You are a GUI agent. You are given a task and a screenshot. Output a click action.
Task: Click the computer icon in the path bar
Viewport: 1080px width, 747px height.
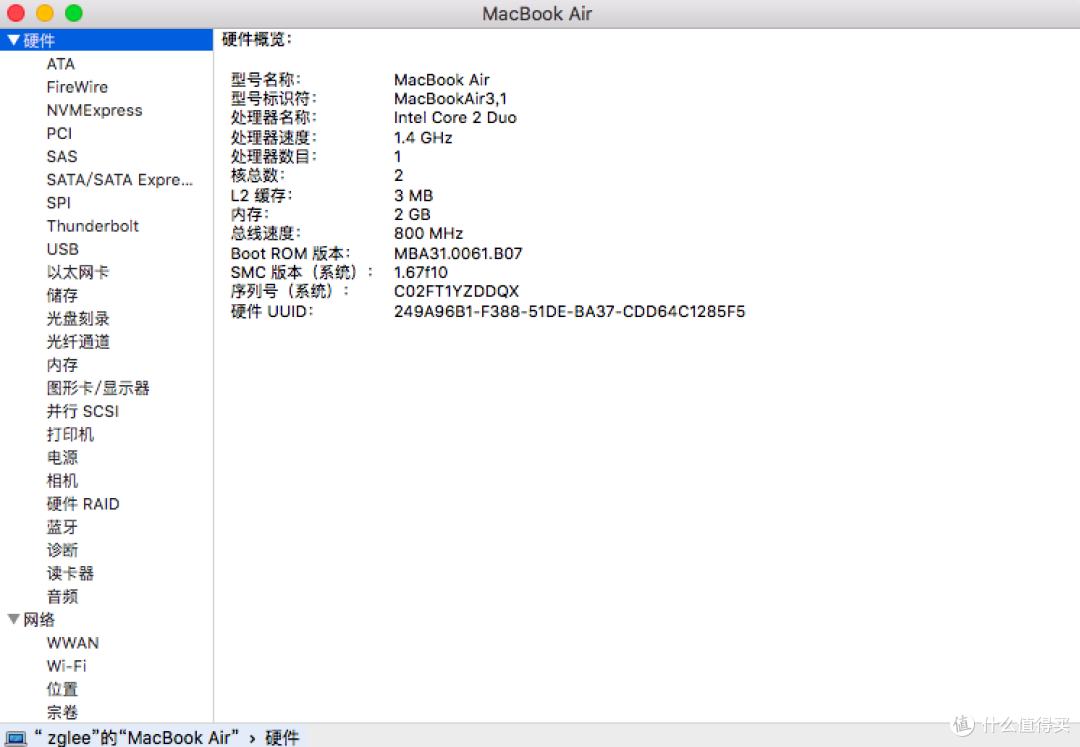[15, 738]
